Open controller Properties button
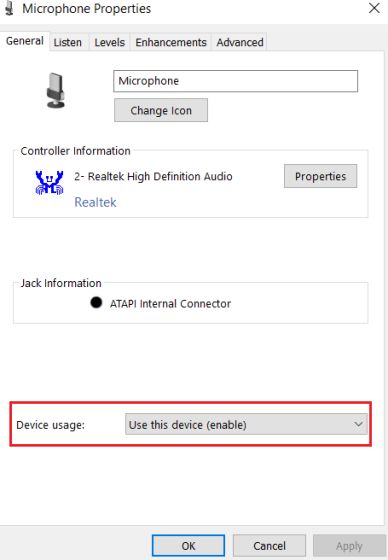Screen dimensions: 388x560 320,176
